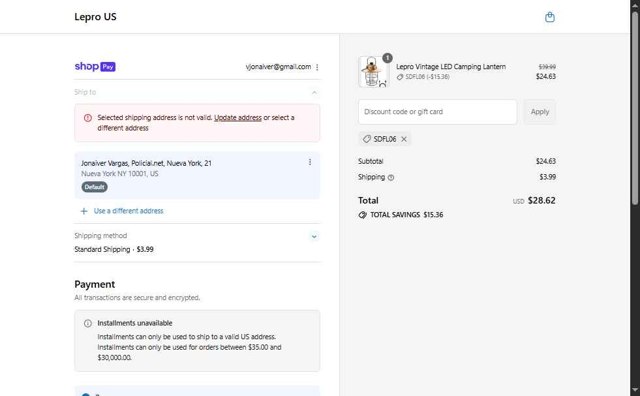This screenshot has width=640, height=396.
Task: Click the scrollbar down arrow
Action: 635,390
